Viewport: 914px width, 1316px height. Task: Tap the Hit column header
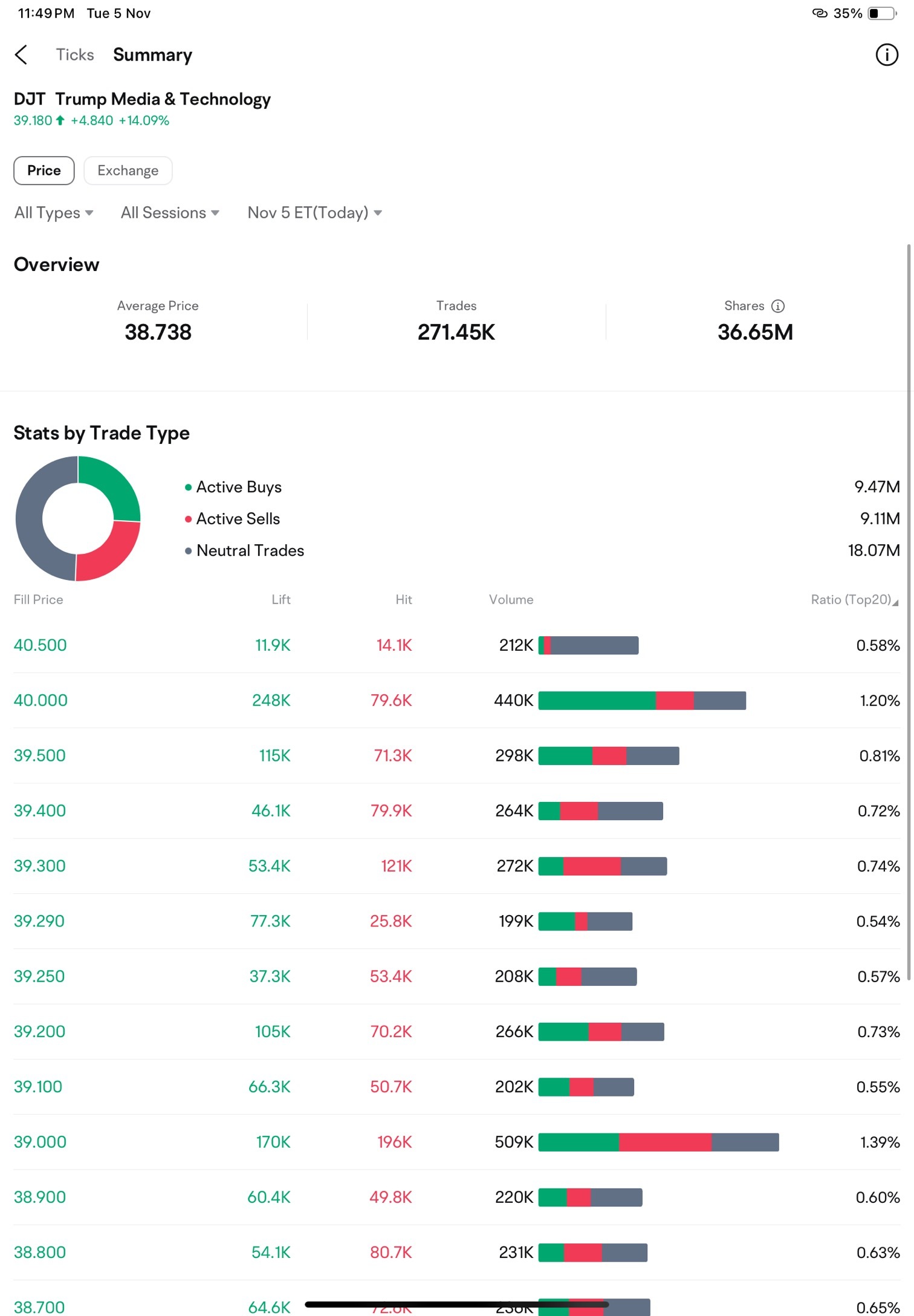point(404,599)
